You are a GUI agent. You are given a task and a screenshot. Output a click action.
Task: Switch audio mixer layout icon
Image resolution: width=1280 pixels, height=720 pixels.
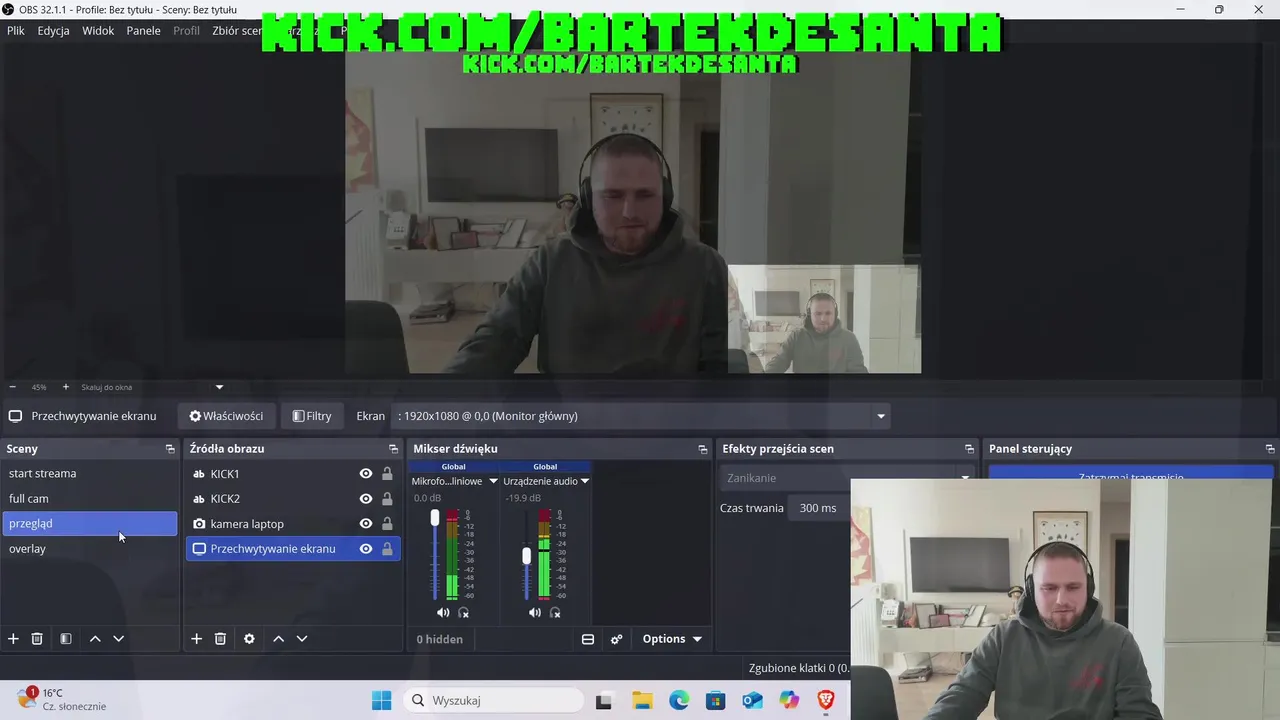point(588,639)
